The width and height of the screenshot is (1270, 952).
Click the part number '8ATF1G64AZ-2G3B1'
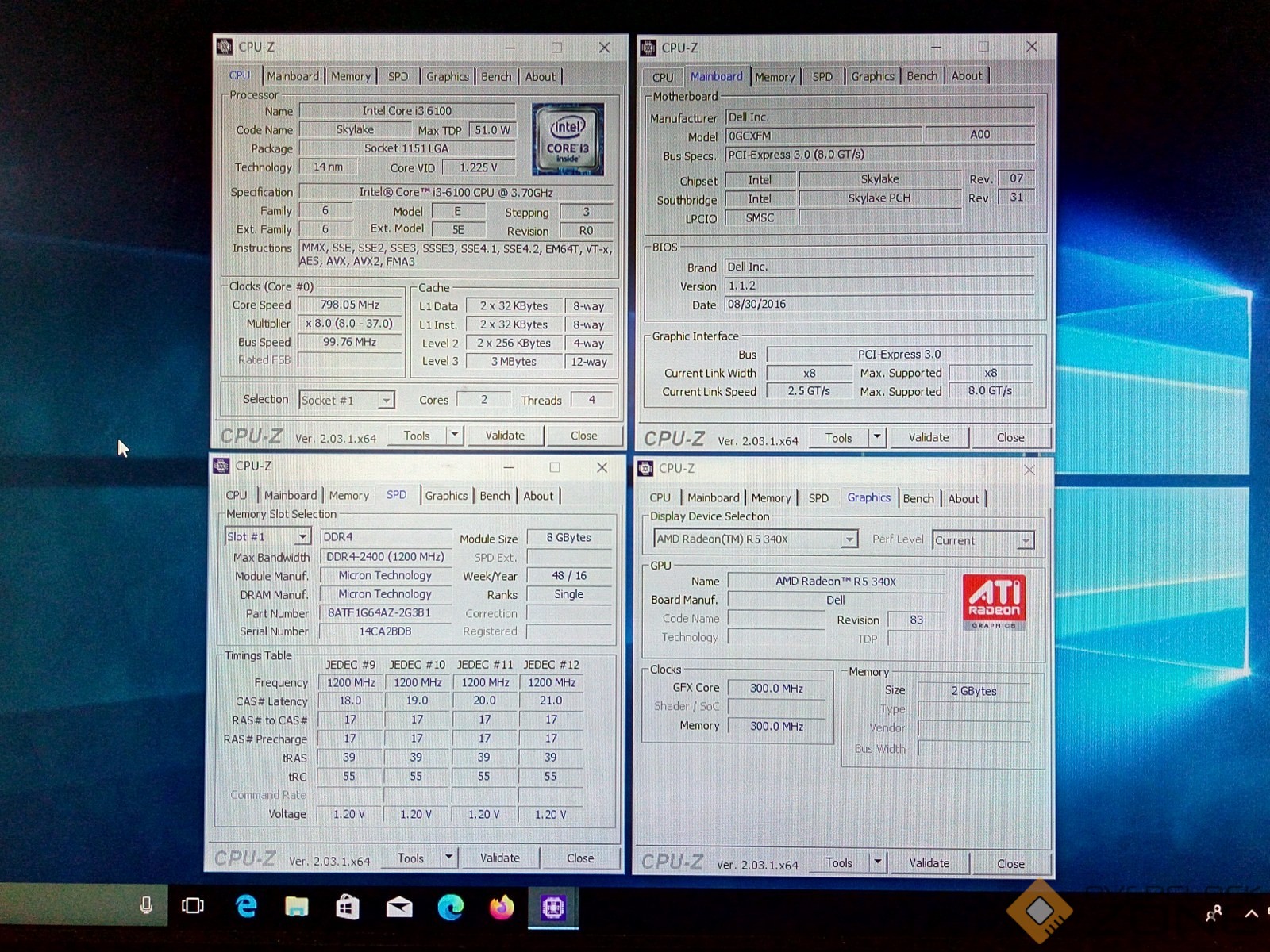385,612
